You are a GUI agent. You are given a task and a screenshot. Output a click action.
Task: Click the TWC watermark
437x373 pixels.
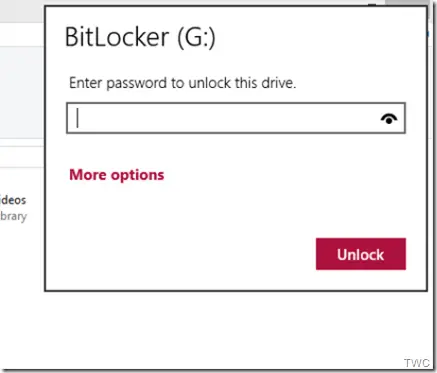417,363
